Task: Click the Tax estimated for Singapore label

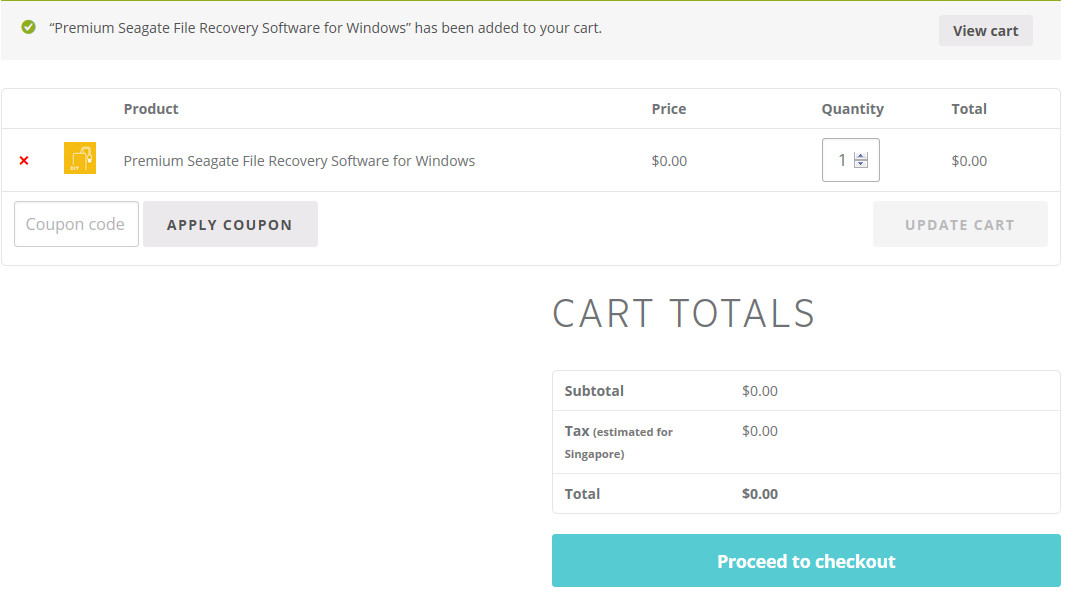Action: coord(618,442)
